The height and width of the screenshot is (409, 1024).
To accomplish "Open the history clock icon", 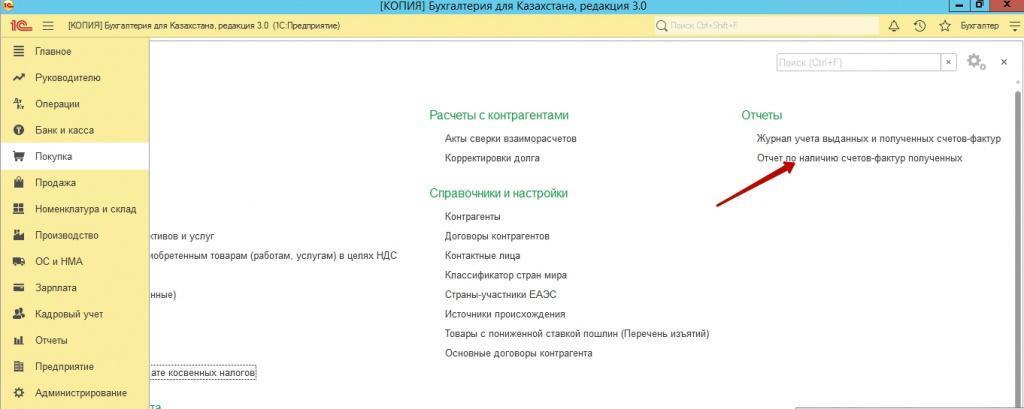I will 920,26.
